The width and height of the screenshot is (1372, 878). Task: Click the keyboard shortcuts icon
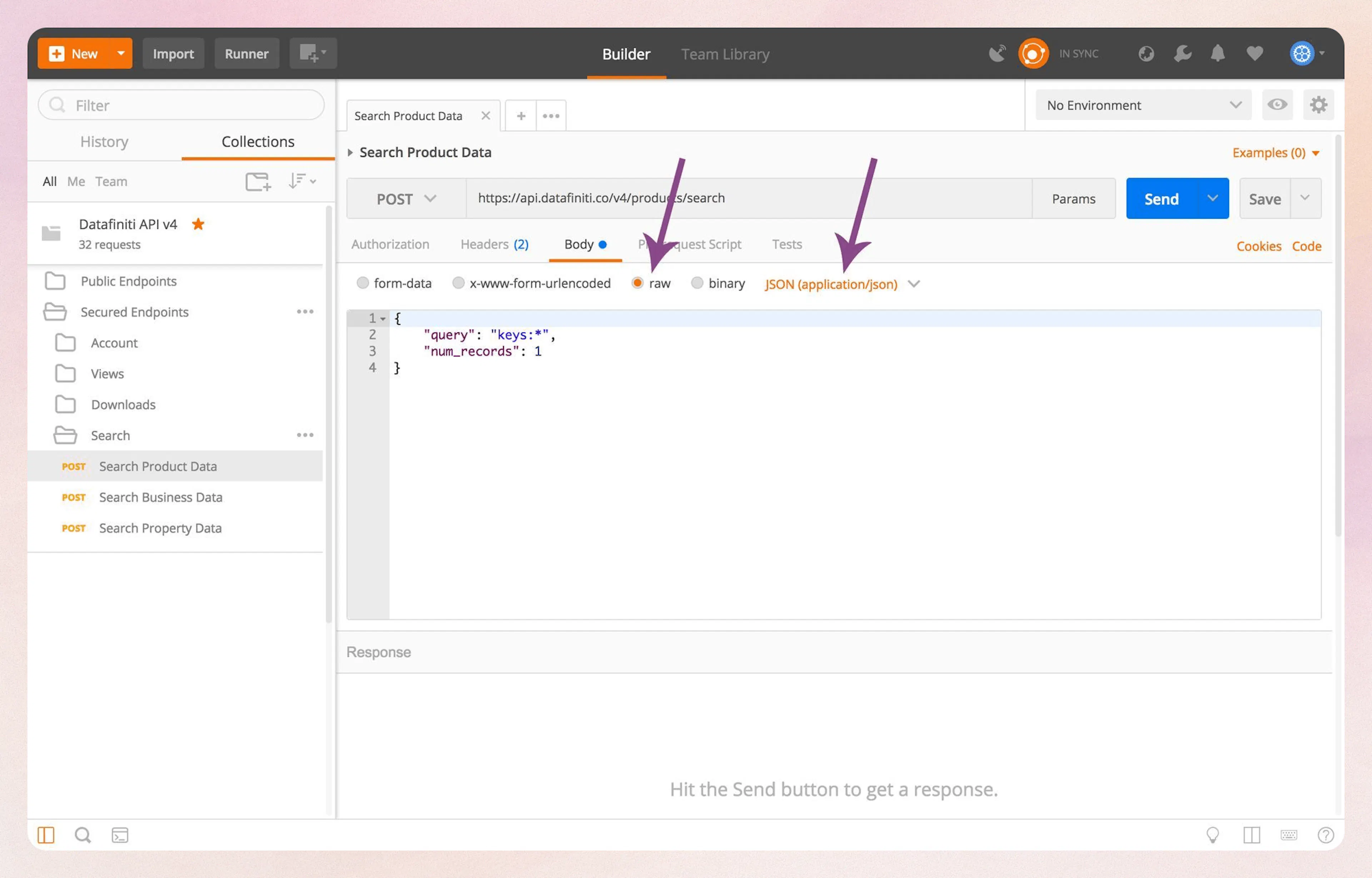tap(1289, 835)
